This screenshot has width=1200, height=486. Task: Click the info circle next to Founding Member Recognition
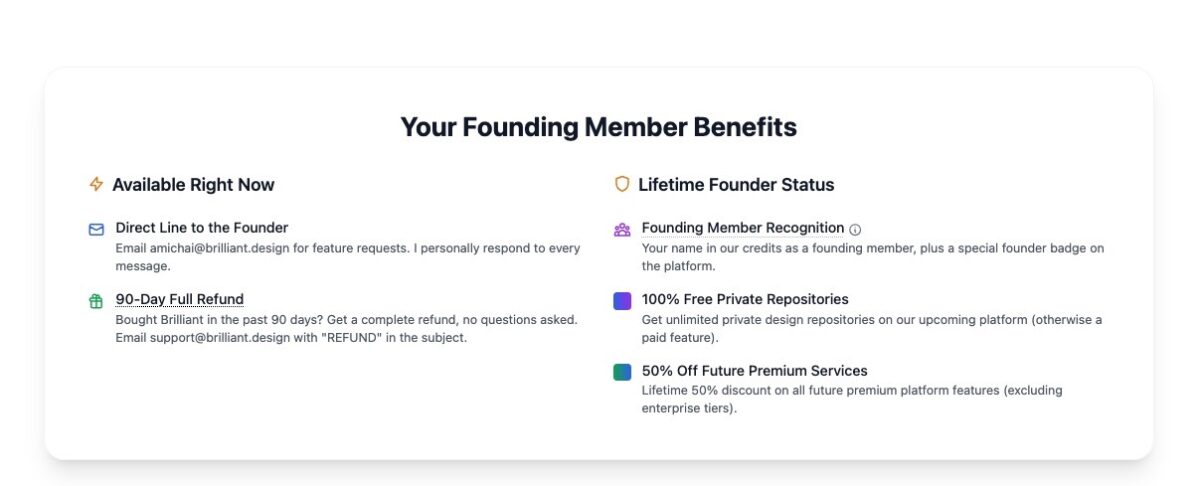[x=855, y=229]
